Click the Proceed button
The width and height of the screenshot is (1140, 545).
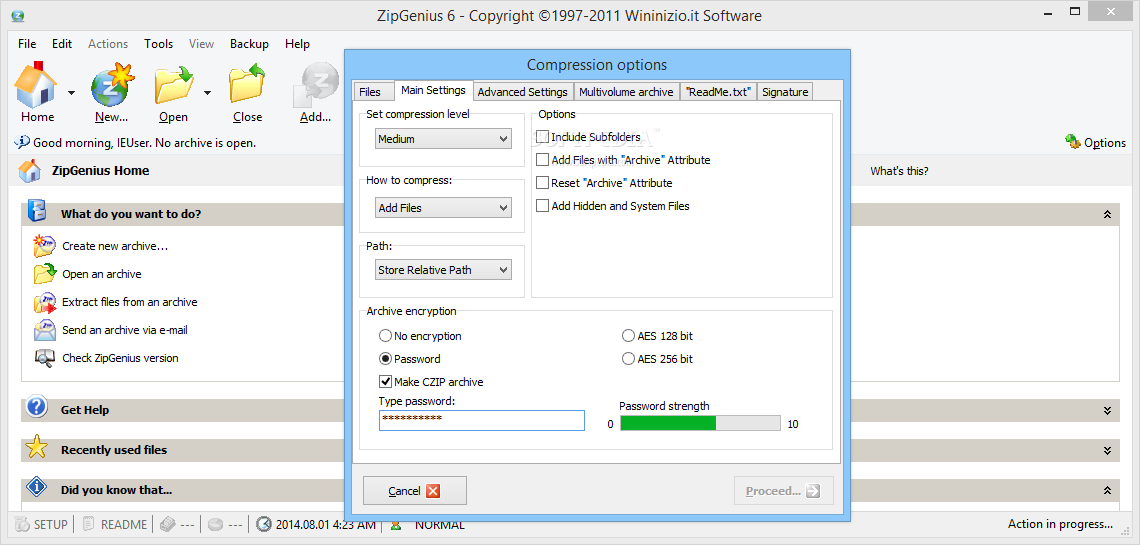coord(783,490)
